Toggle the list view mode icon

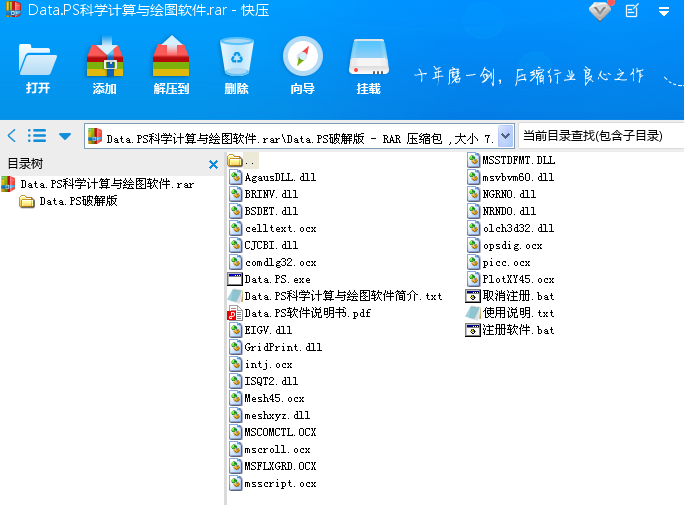(x=37, y=136)
